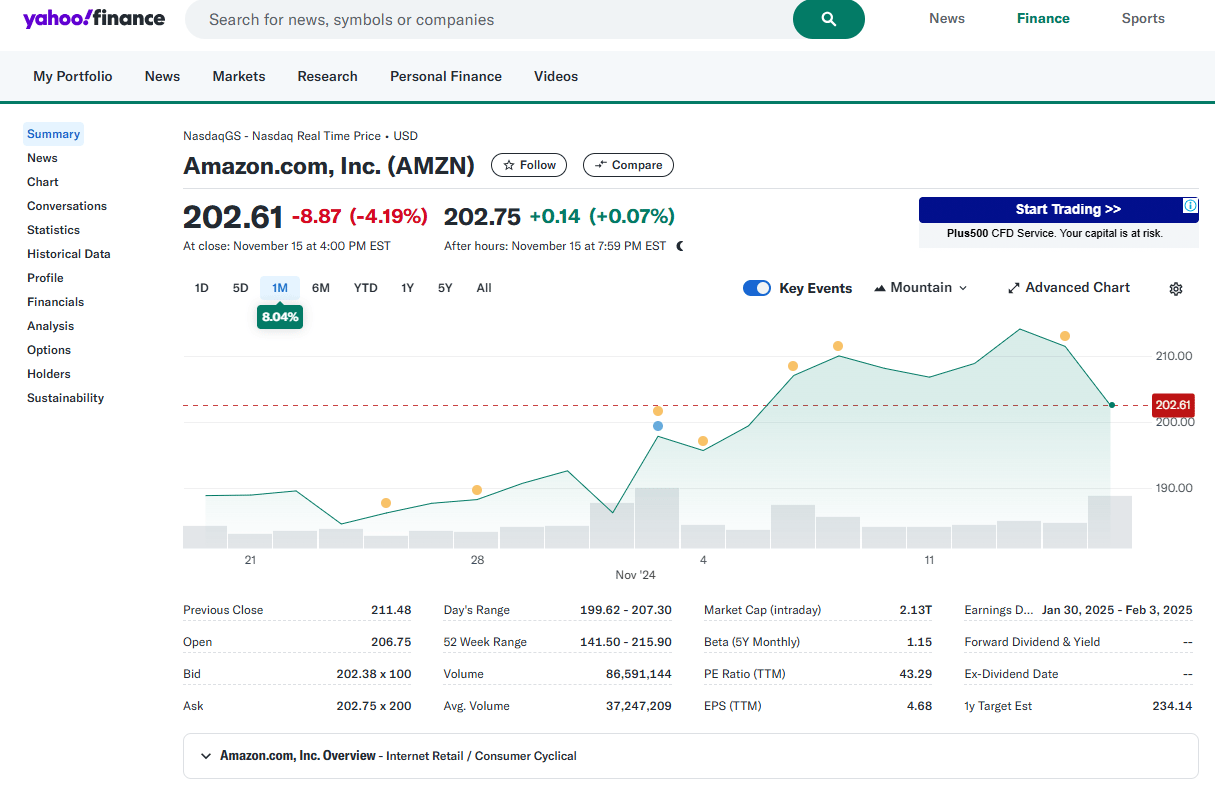The image size is (1215, 789).
Task: Click the blue key event dot on chart
Action: click(x=658, y=426)
